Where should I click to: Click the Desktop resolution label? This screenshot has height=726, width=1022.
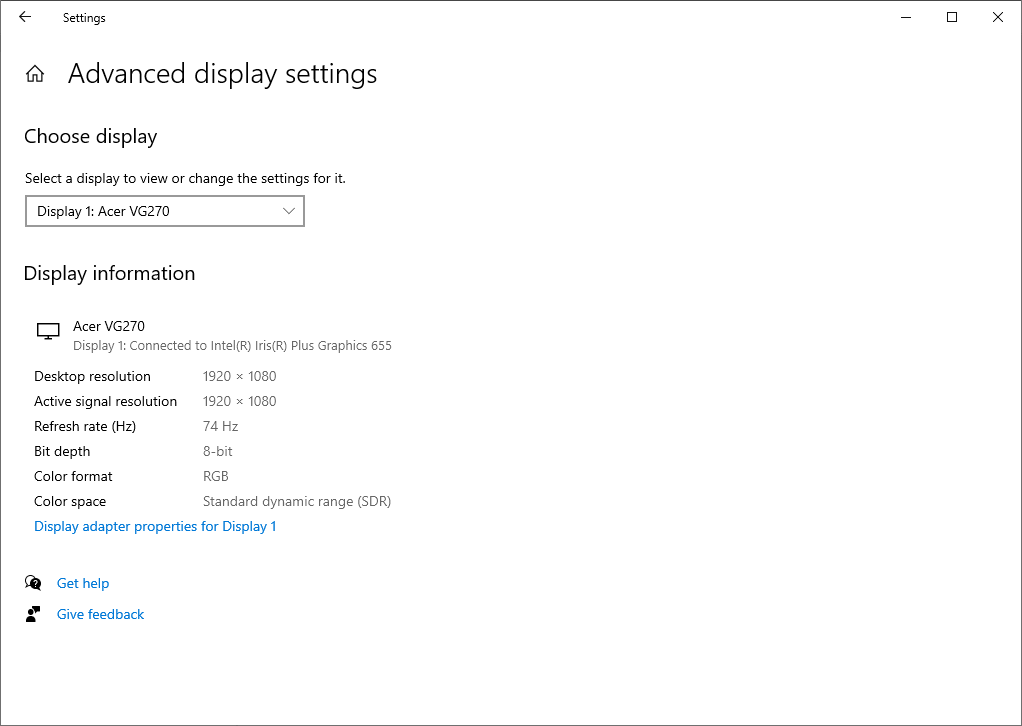[x=93, y=376]
